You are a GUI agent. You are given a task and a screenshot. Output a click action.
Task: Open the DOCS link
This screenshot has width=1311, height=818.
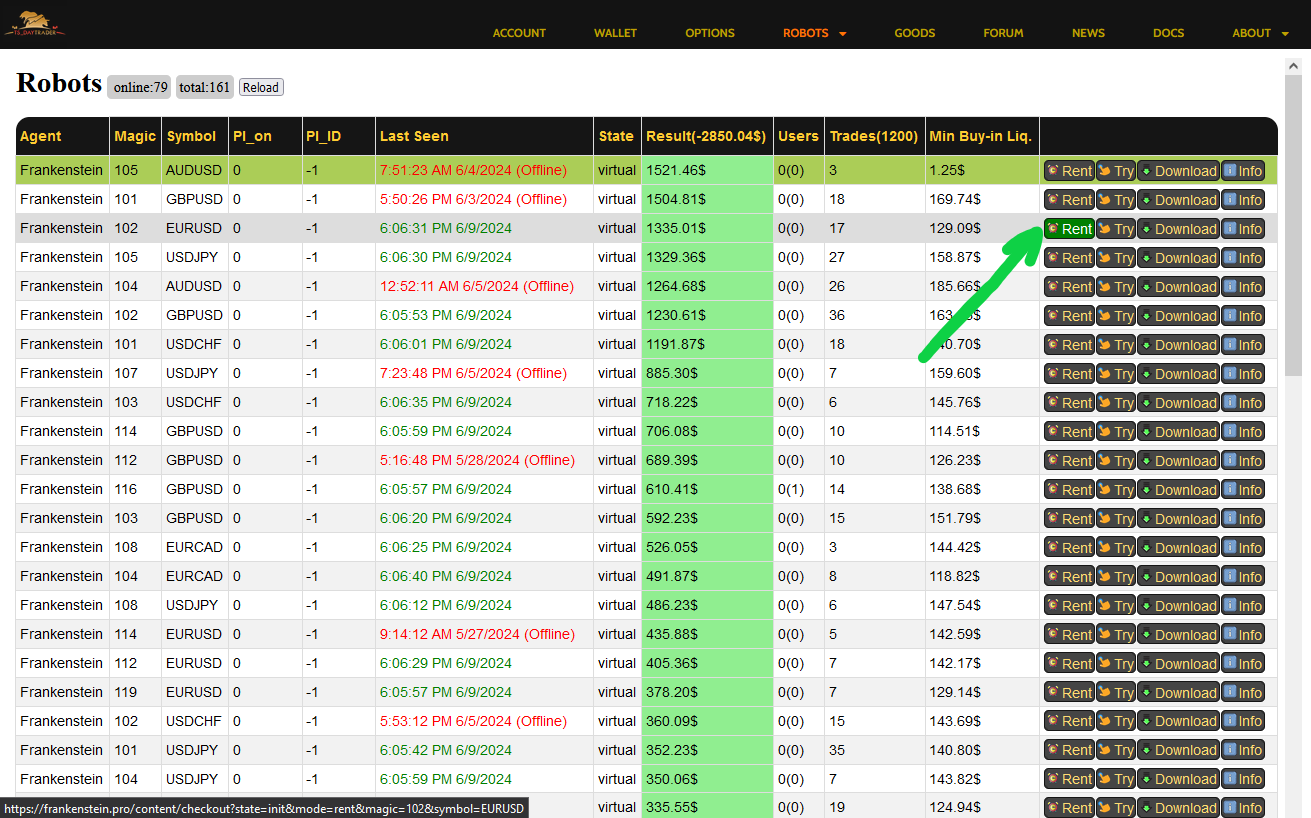click(1168, 33)
